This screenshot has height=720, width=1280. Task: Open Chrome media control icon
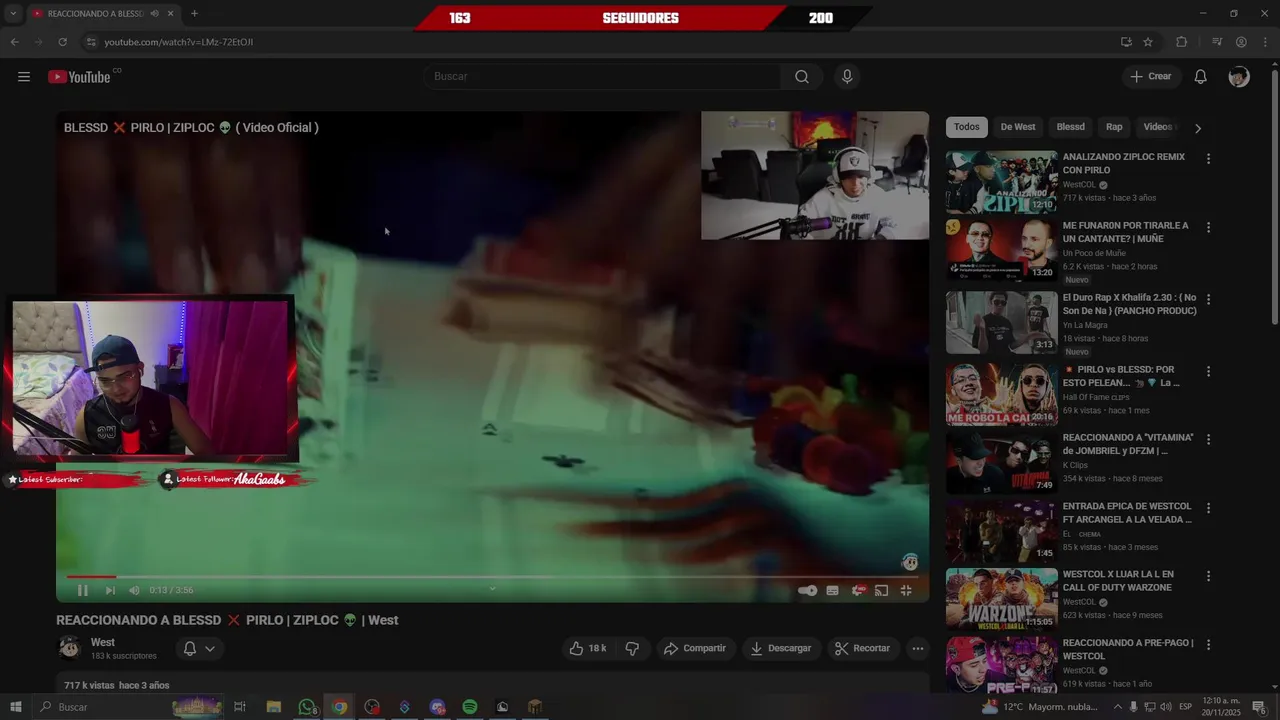pos(1217,42)
